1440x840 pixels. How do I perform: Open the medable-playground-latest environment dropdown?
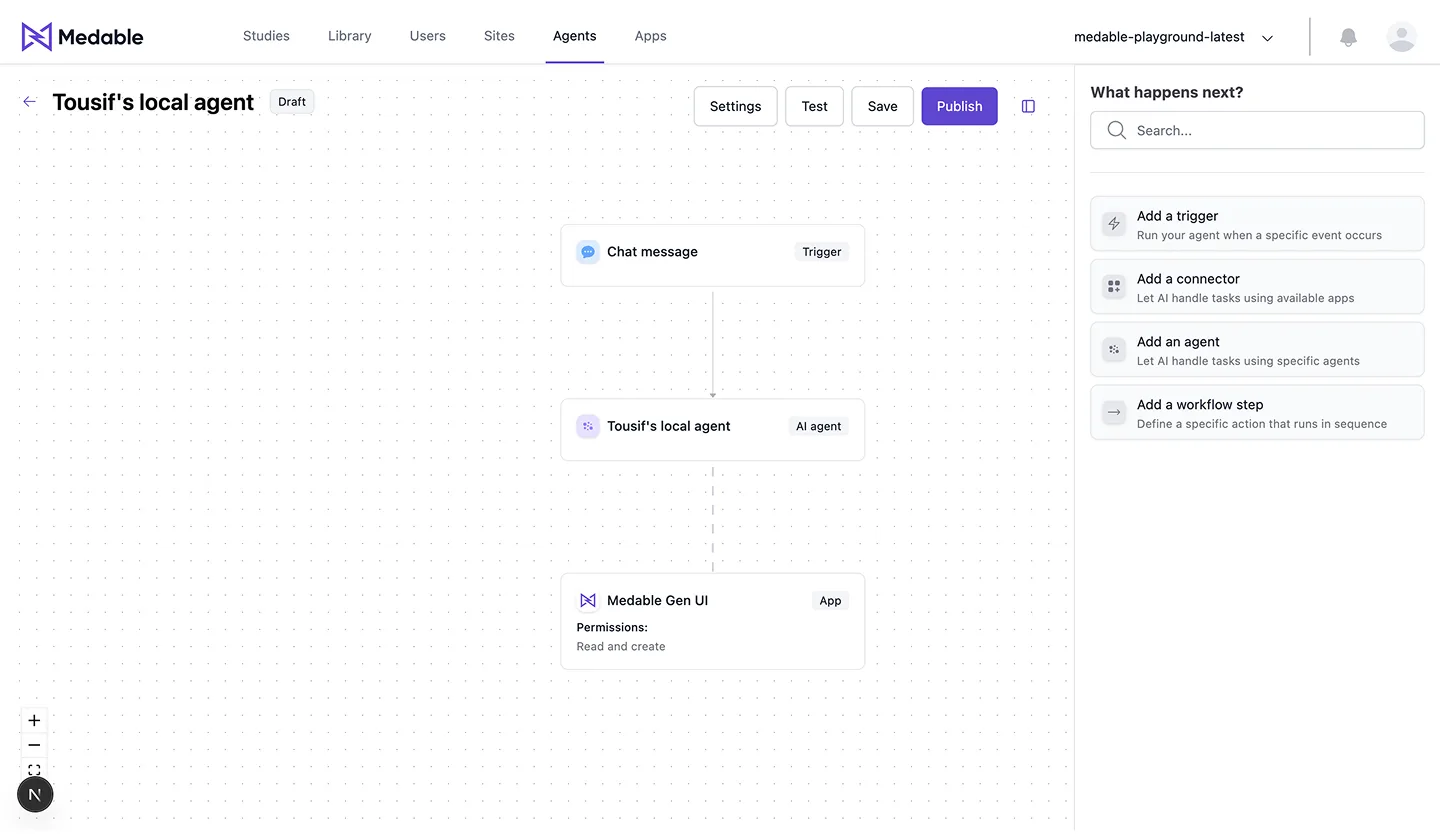[1174, 37]
